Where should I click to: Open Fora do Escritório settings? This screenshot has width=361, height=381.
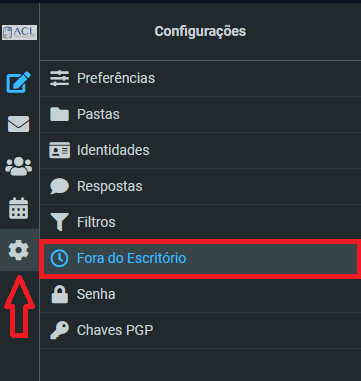click(x=200, y=258)
